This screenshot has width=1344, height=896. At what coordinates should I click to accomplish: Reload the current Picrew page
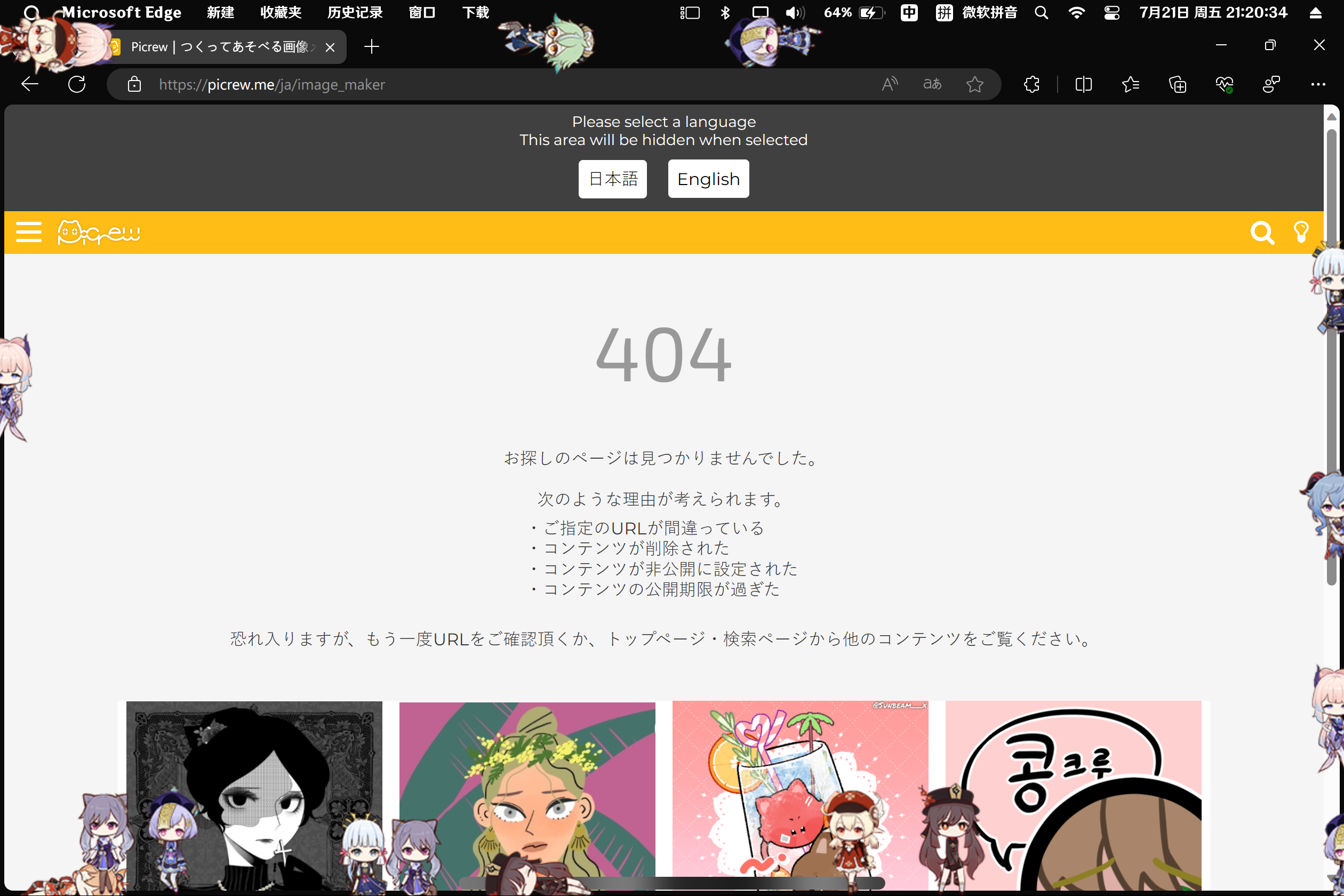click(x=77, y=85)
